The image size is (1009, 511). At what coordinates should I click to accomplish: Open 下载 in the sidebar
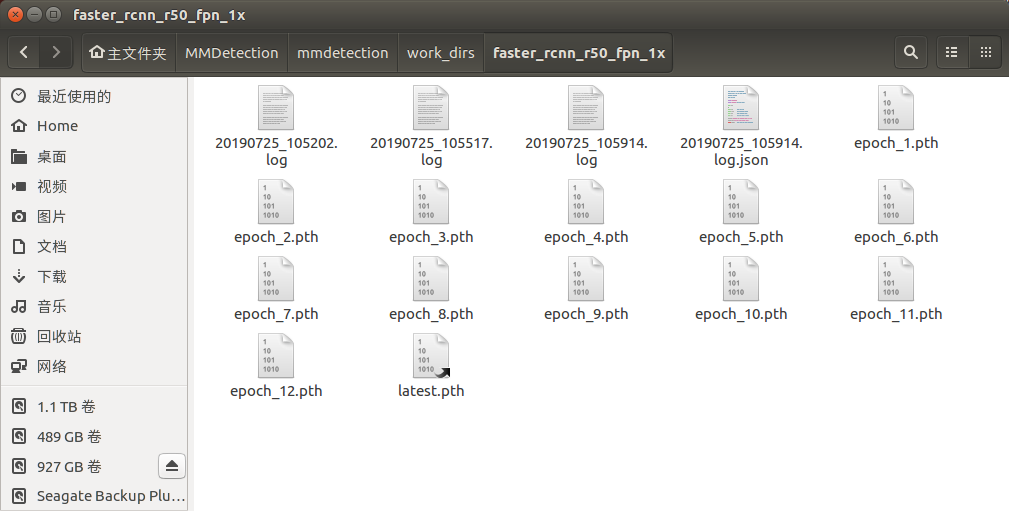94,276
